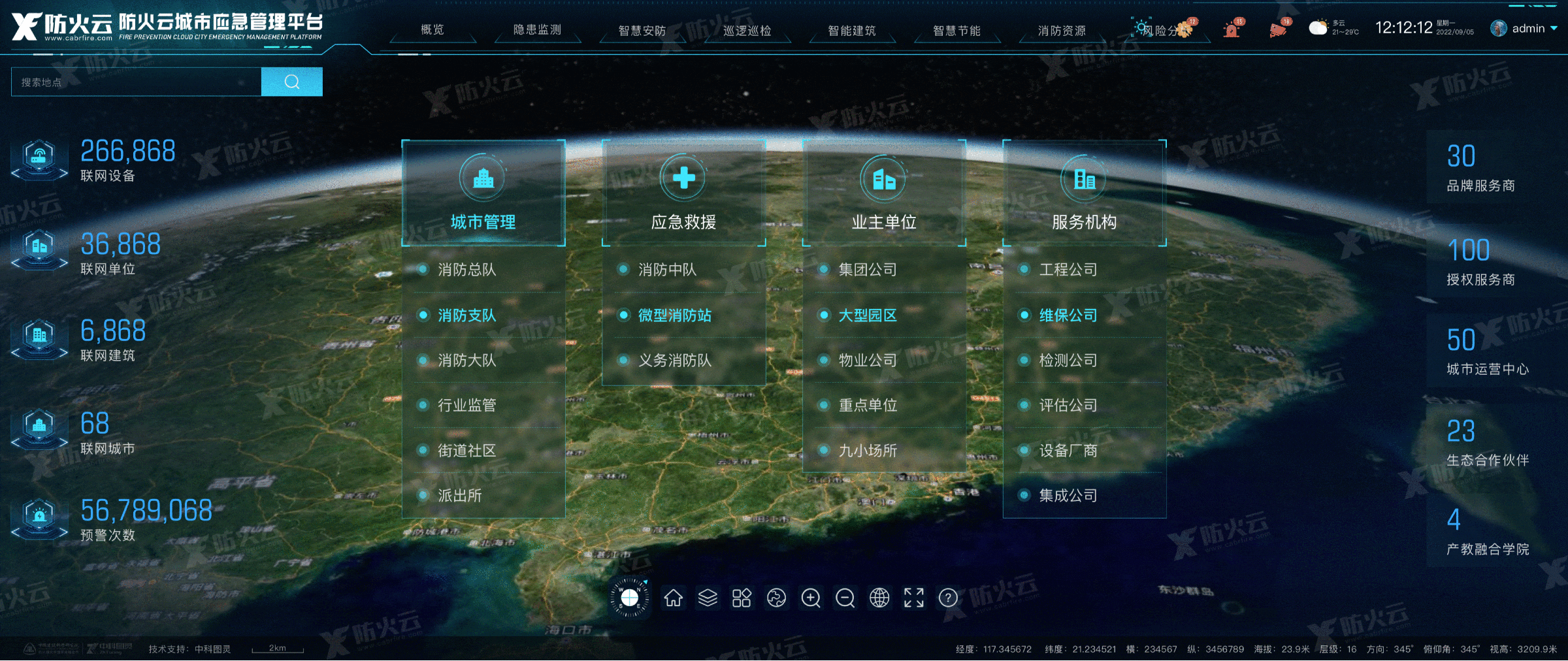The width and height of the screenshot is (1568, 661).
Task: Switch to the 巡逻巡检 tab
Action: coord(747,31)
